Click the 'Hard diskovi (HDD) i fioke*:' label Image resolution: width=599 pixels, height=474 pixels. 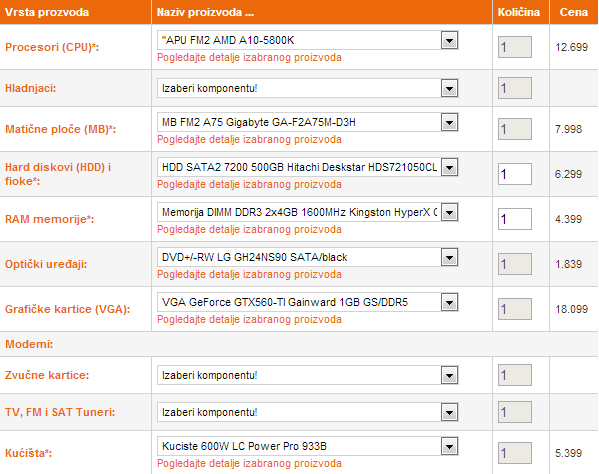coord(58,174)
